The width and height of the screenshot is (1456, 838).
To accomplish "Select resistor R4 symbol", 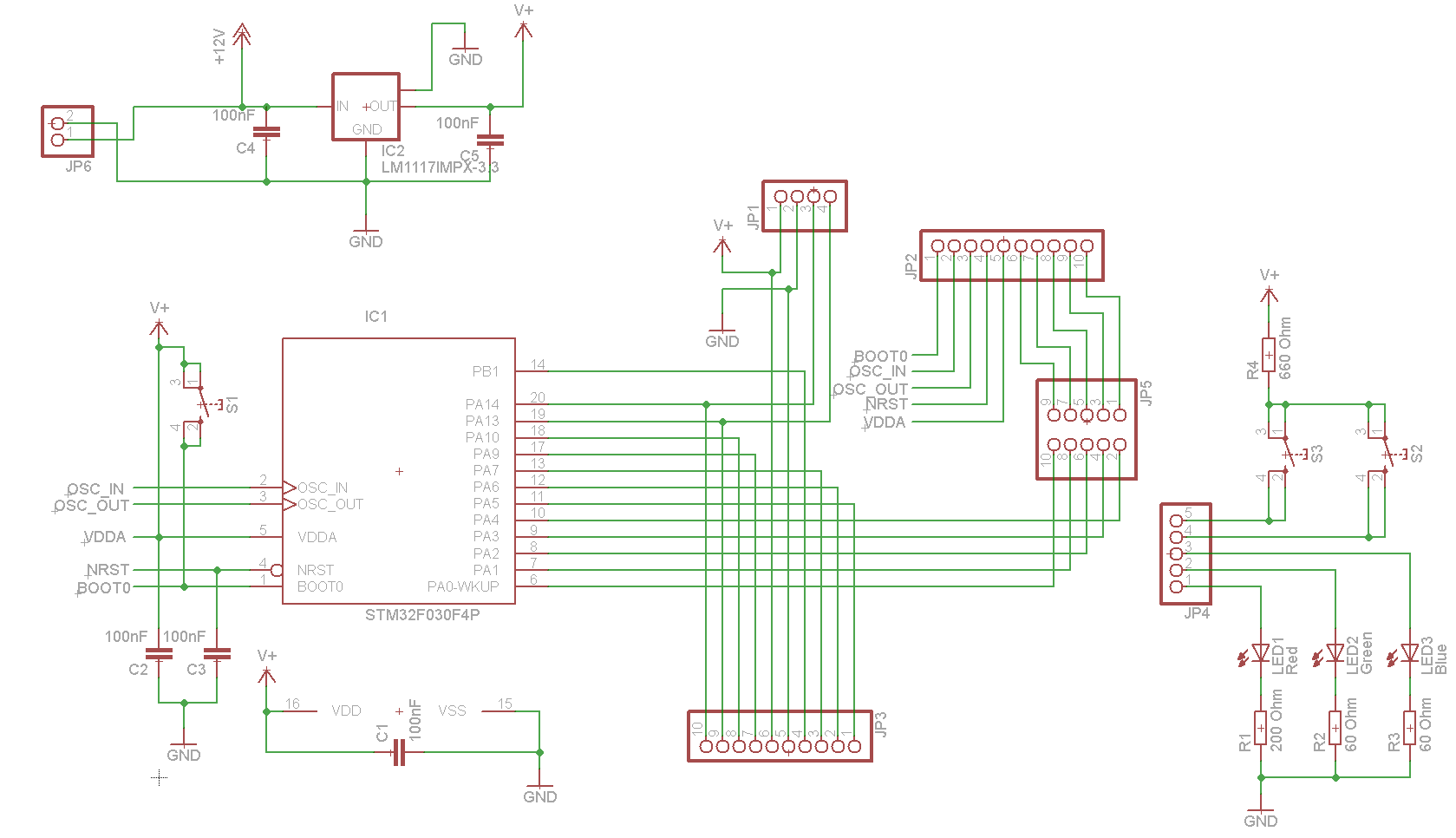I will pyautogui.click(x=1269, y=354).
